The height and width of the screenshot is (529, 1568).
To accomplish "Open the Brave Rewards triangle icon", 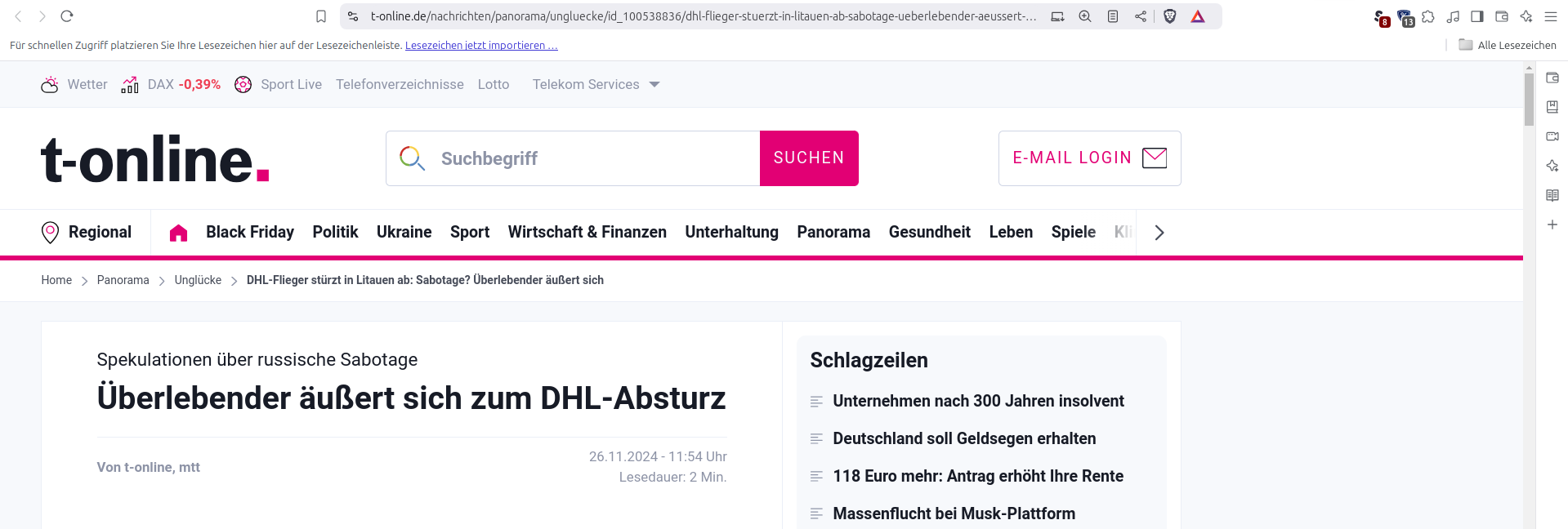I will 1198,16.
